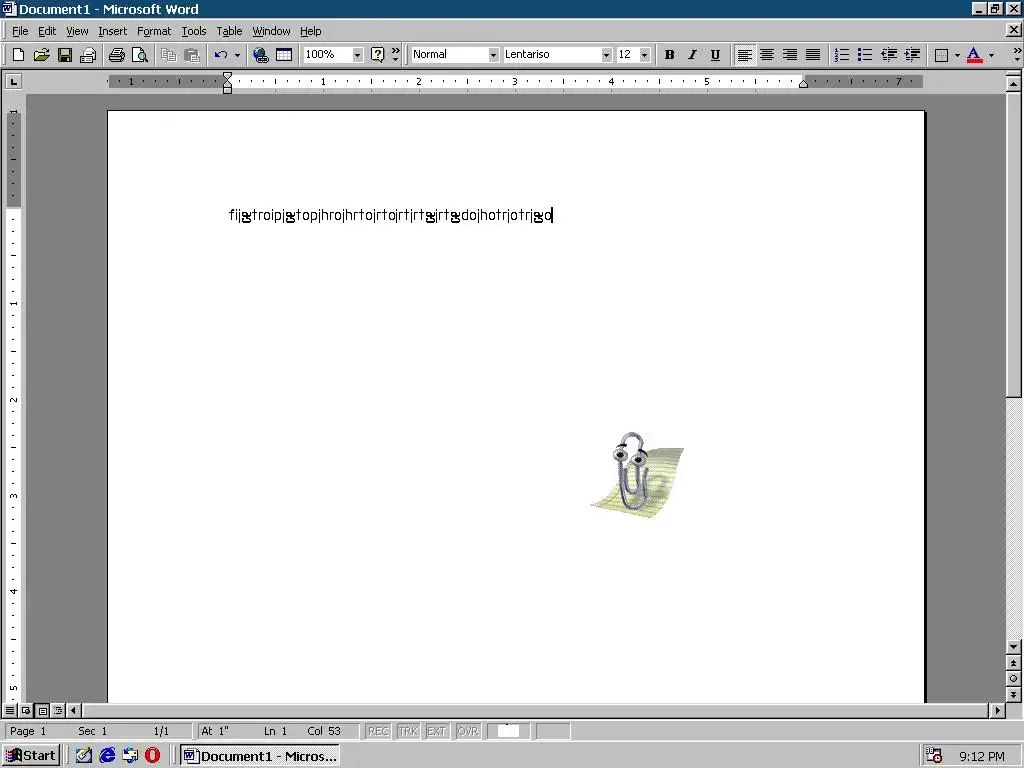Open the Format menu
Viewport: 1024px width, 768px height.
pos(154,31)
